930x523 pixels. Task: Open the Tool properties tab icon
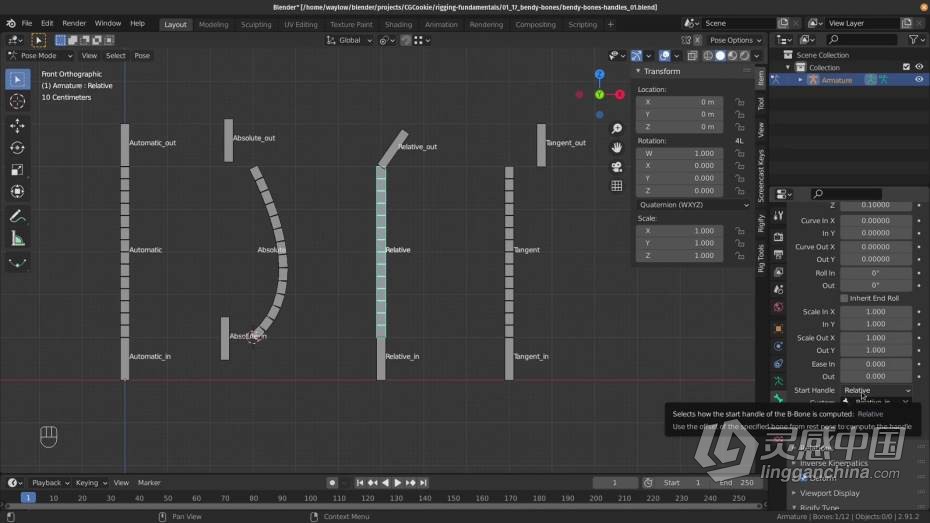[x=778, y=216]
